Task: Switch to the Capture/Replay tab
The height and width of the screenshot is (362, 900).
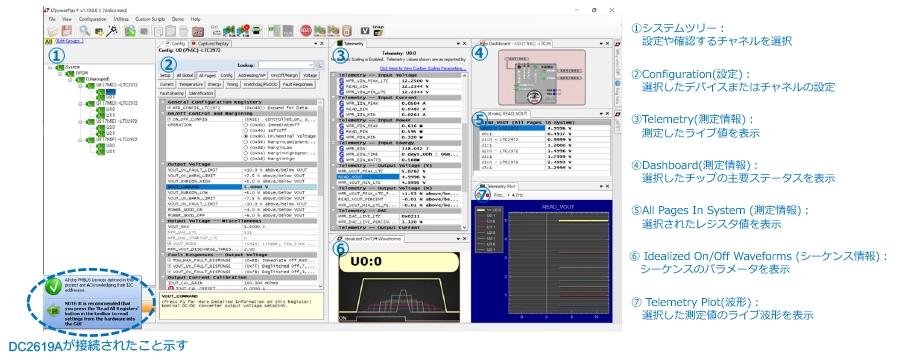Action: 210,44
